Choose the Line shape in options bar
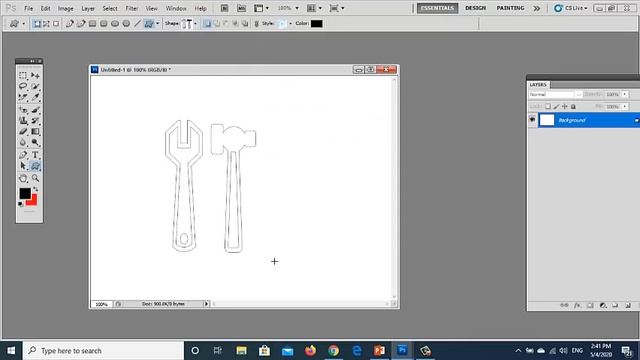Viewport: 640px width, 360px height. 138,24
